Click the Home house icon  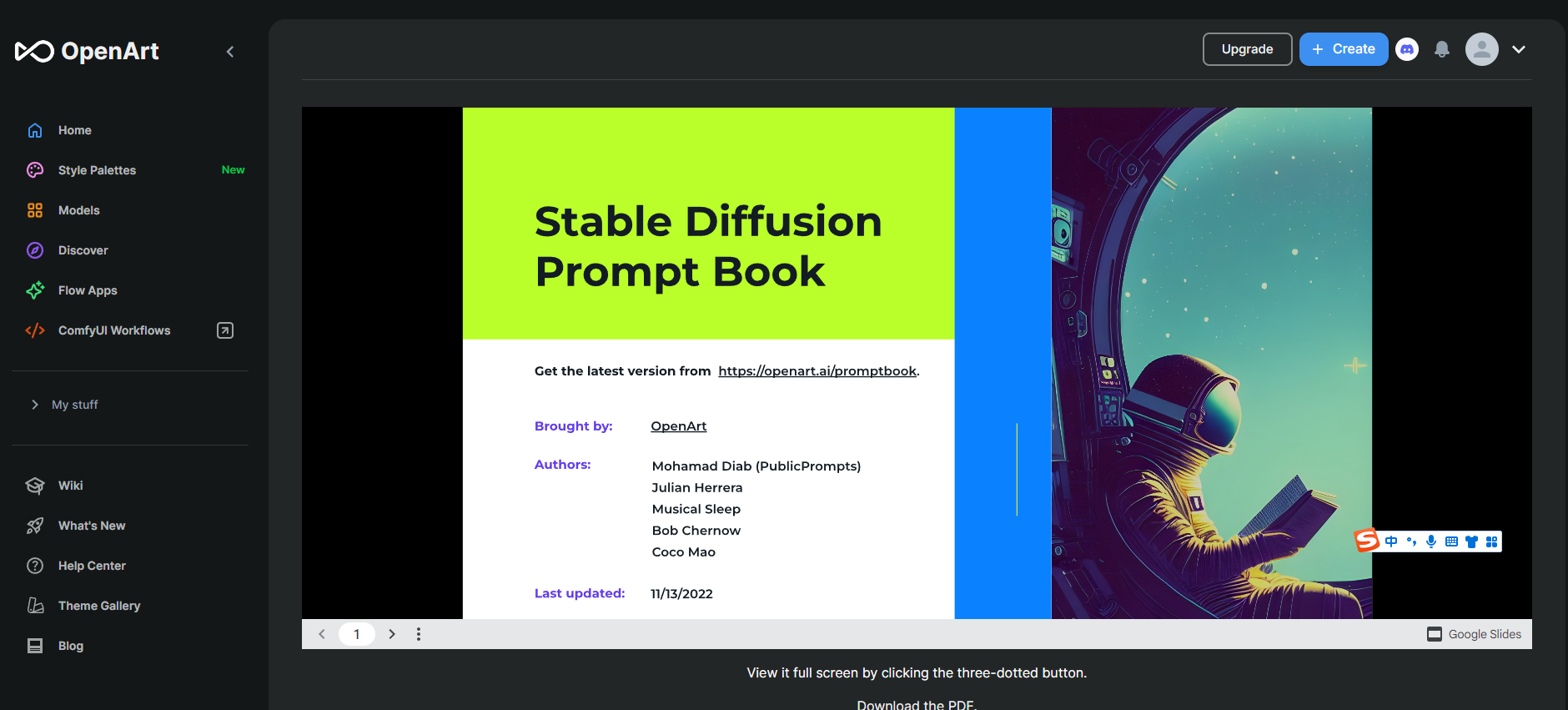[35, 130]
